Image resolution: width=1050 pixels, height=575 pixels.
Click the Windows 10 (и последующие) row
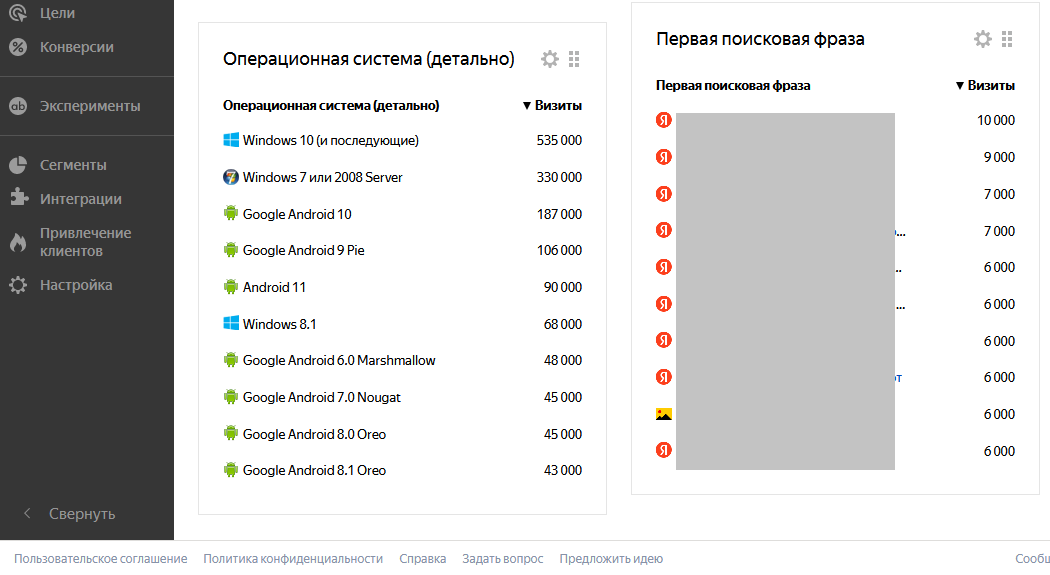(402, 141)
